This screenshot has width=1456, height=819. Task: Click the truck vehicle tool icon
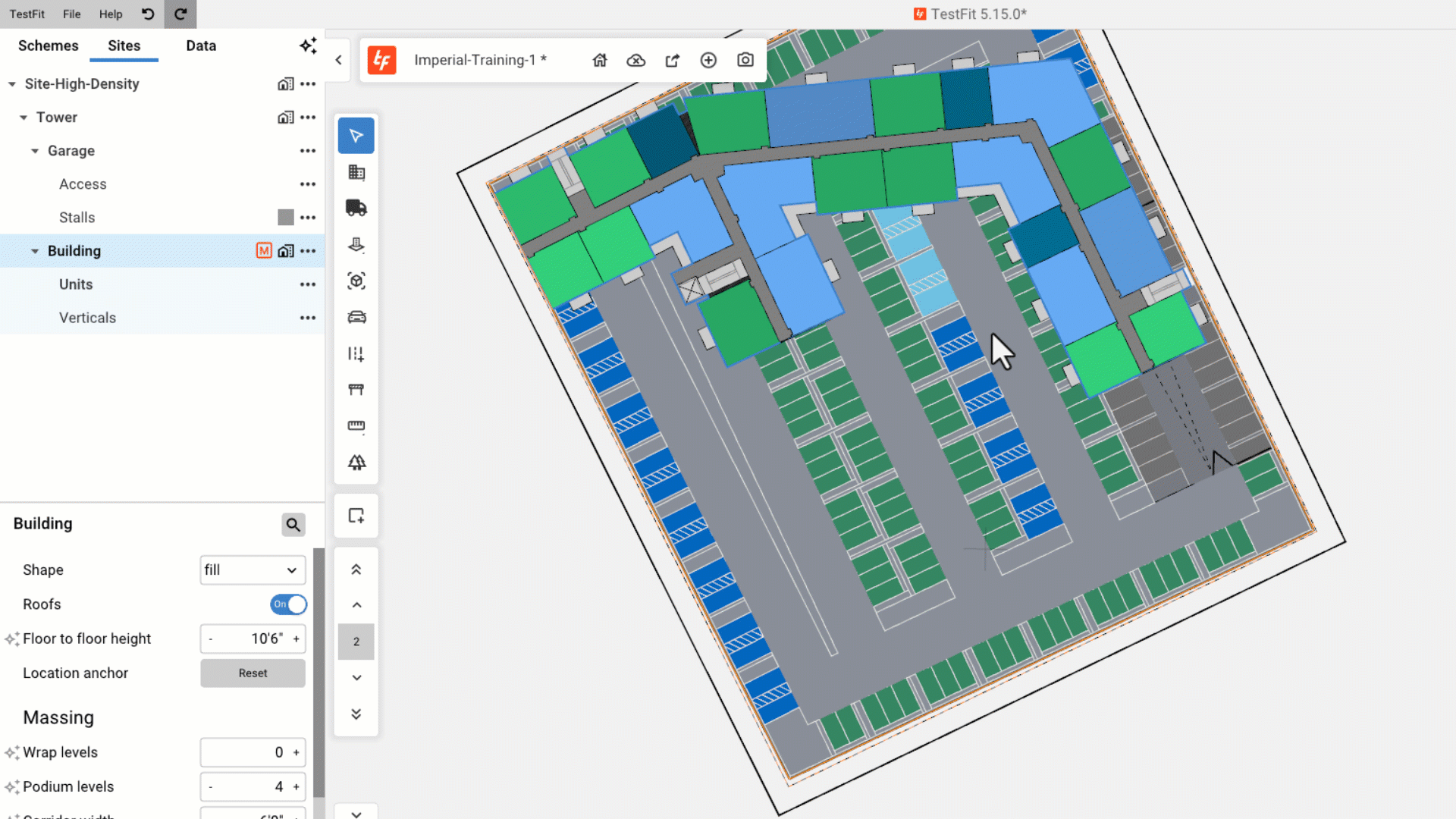coord(356,208)
